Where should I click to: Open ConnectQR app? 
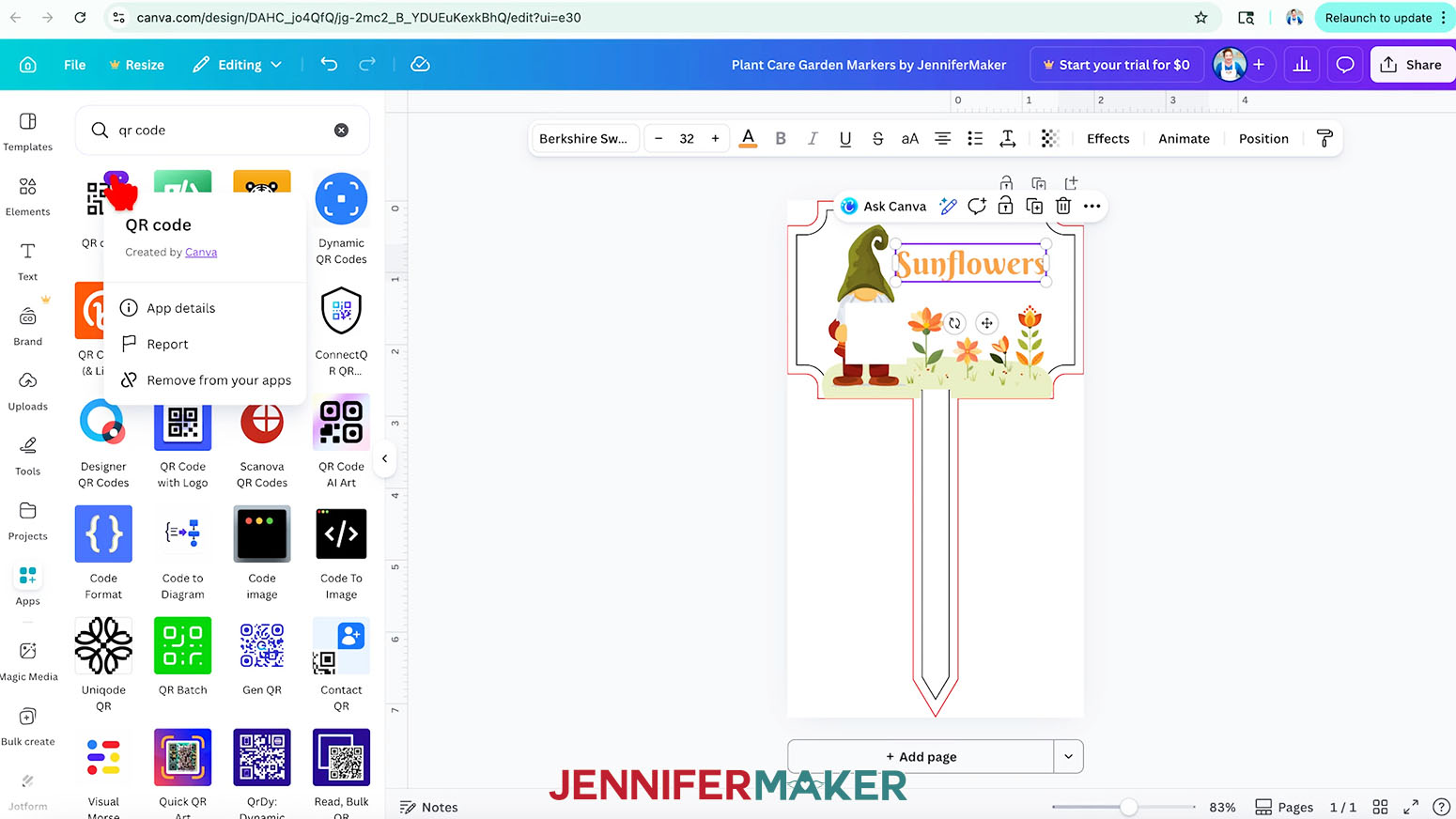tap(341, 331)
